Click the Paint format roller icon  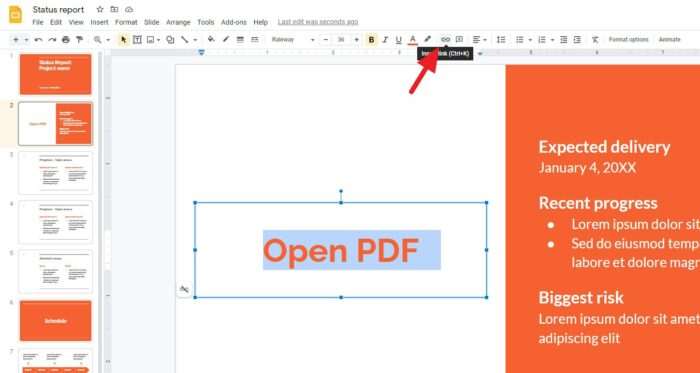(79, 40)
